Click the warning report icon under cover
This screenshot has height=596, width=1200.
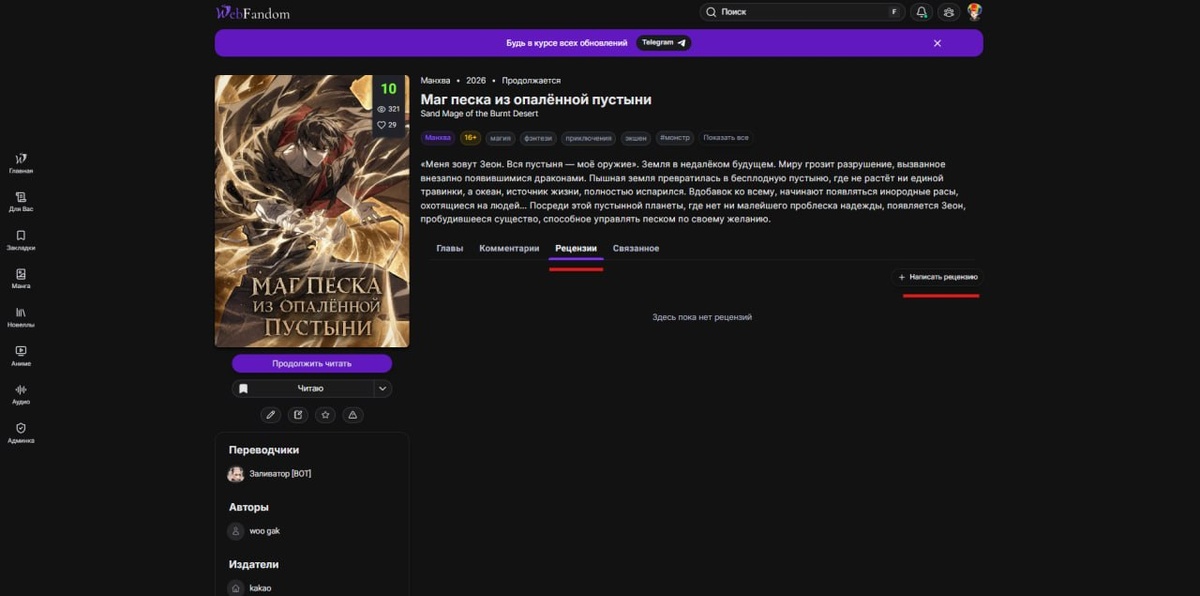coord(352,415)
